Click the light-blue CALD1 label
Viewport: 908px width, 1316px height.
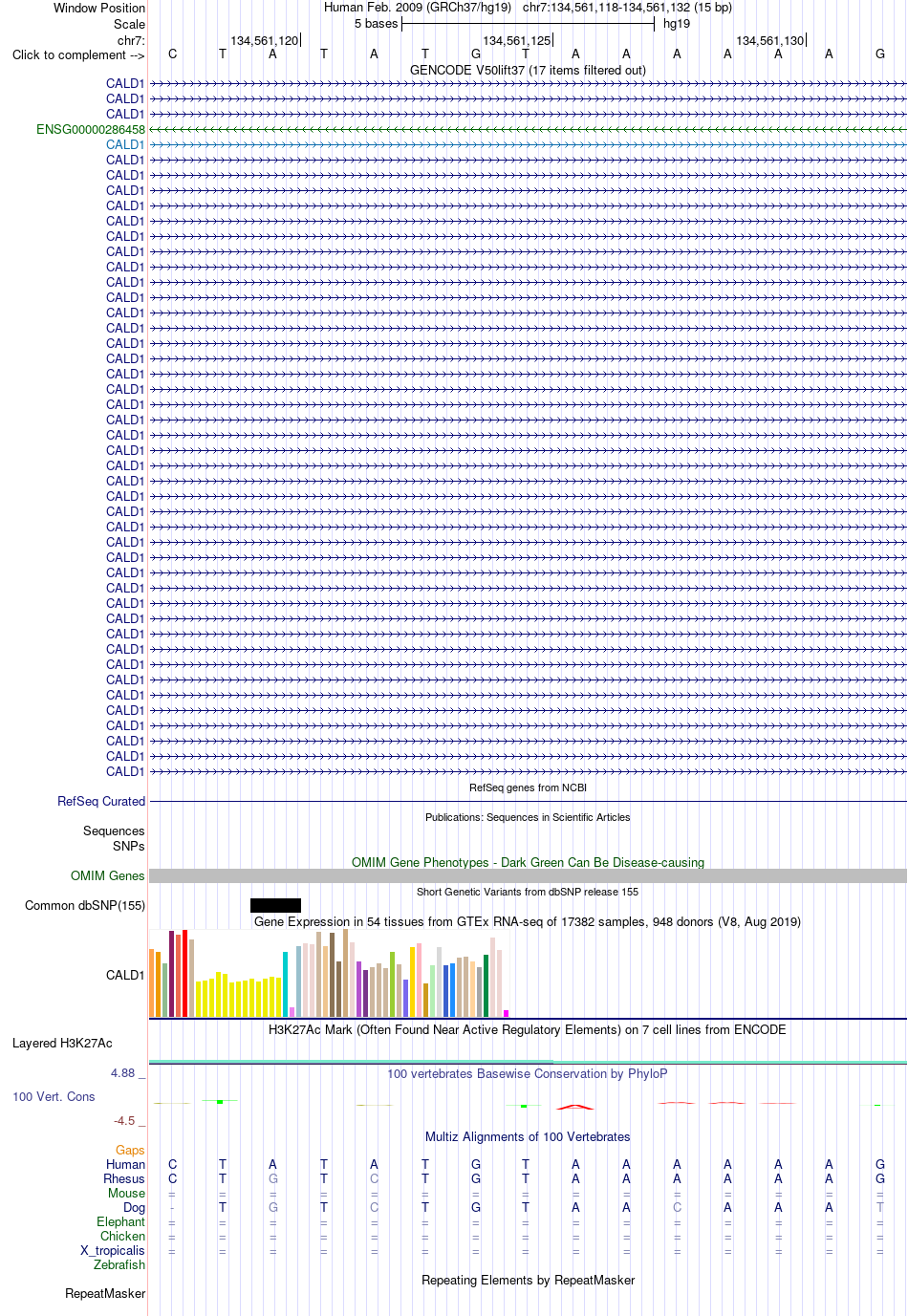(125, 144)
